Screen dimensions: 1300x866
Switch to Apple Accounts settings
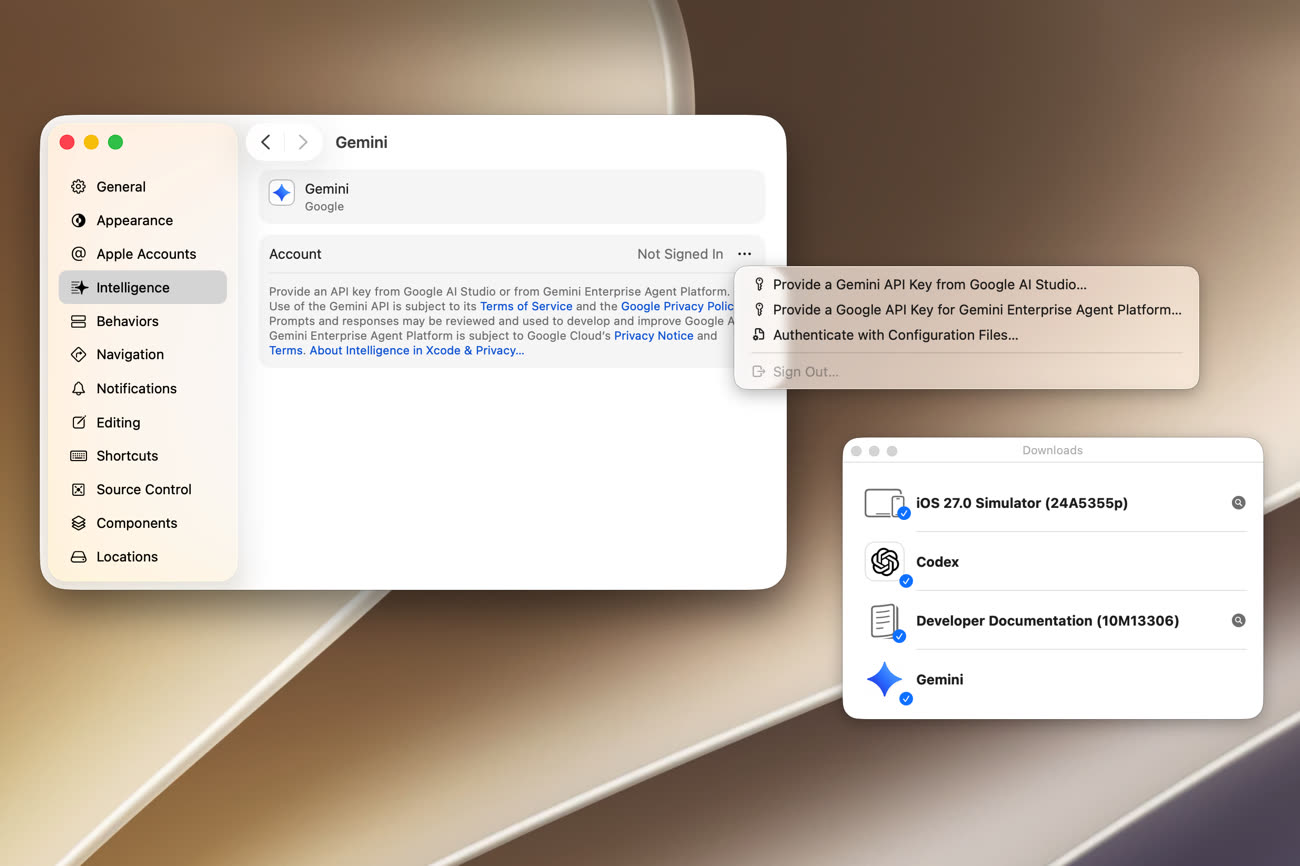143,254
